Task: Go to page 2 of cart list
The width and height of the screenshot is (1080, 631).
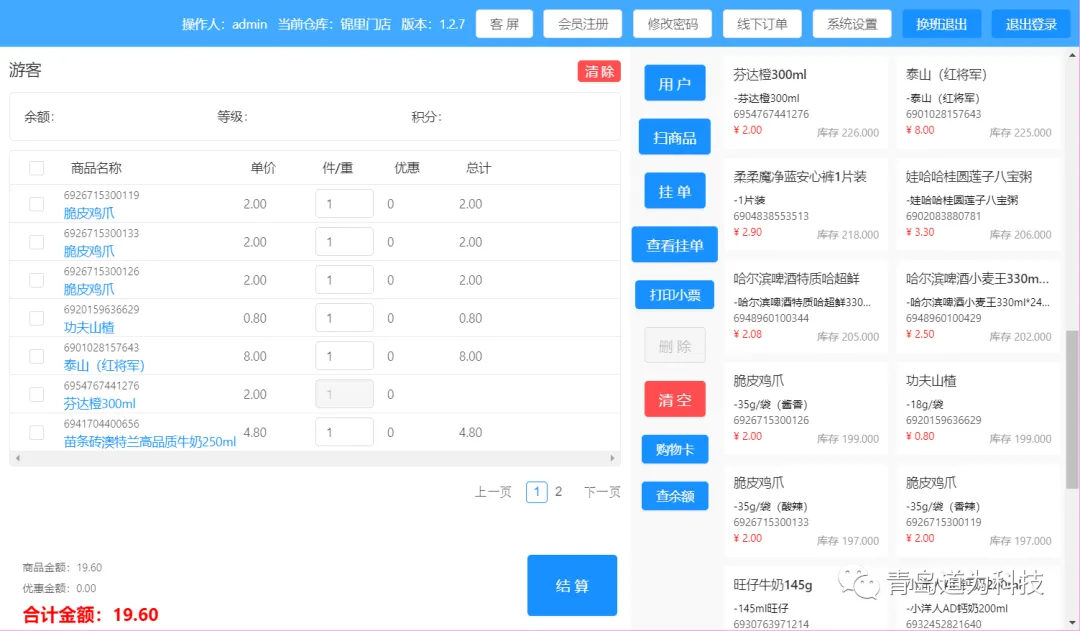Action: click(559, 492)
